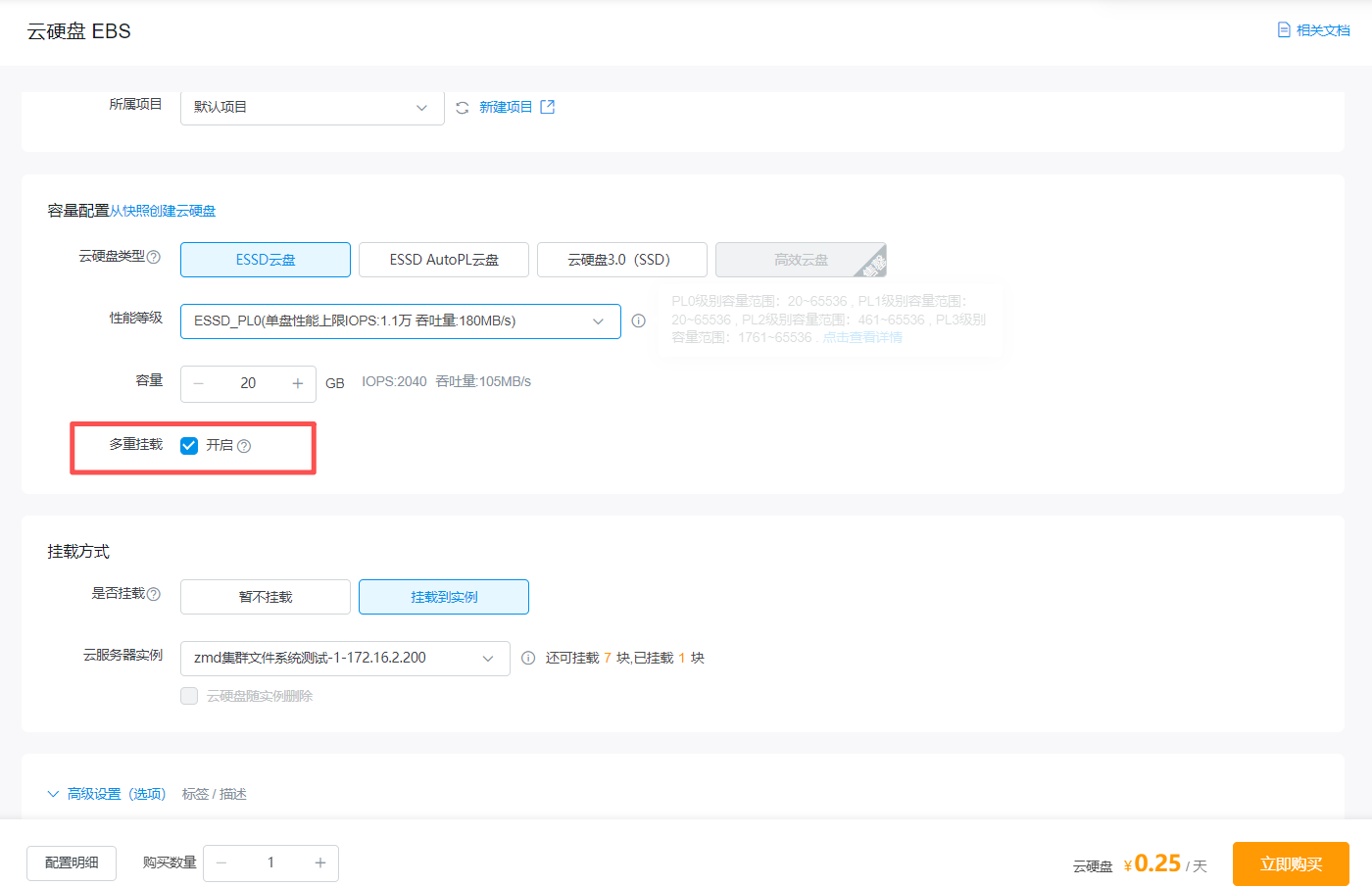Screen dimensions: 1372x887
Task: Select the ESSD云盘 disk type
Action: 266,260
